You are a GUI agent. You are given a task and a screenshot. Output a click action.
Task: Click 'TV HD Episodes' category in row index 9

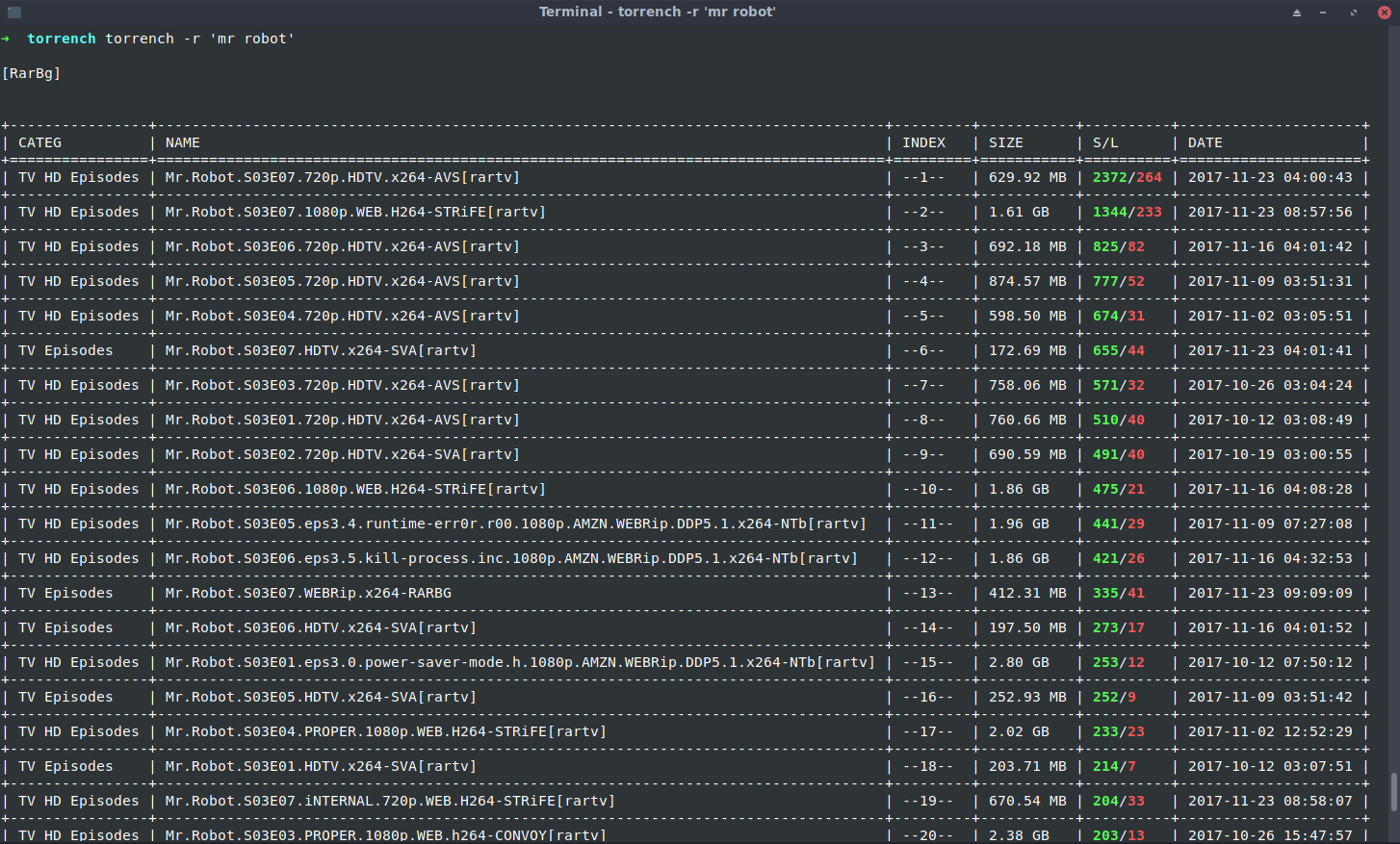(79, 454)
